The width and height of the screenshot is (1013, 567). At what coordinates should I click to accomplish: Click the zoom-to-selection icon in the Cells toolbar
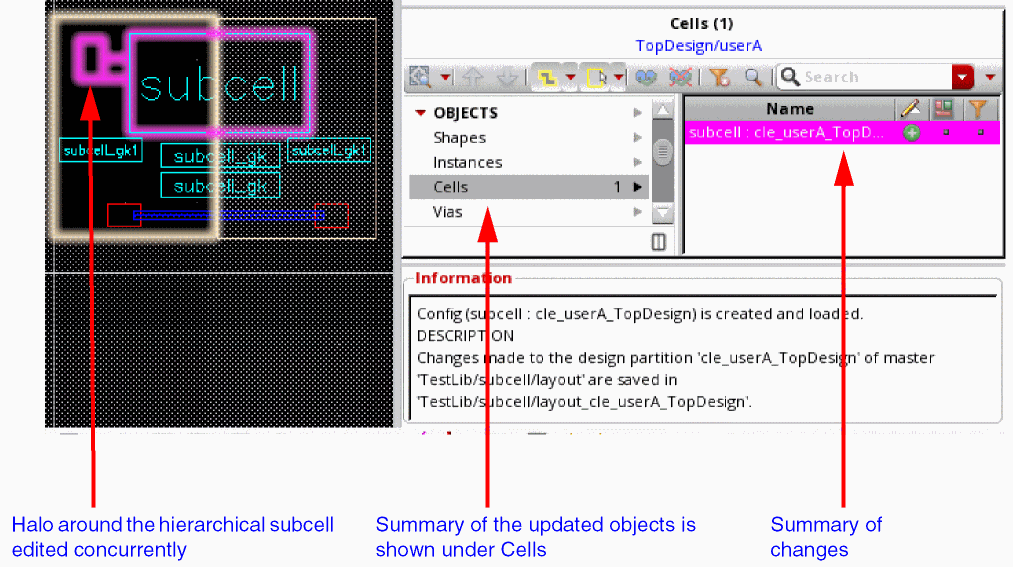click(x=420, y=77)
